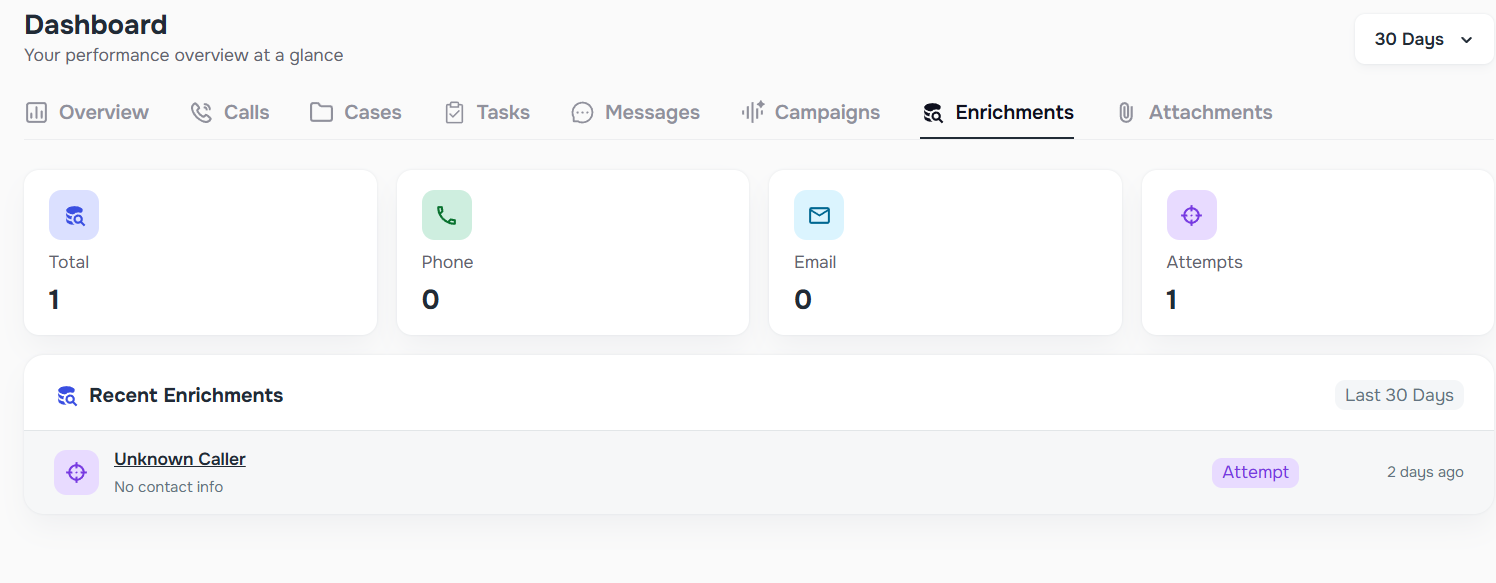Click the Cases folder icon
This screenshot has height=583, width=1496.
[x=321, y=112]
